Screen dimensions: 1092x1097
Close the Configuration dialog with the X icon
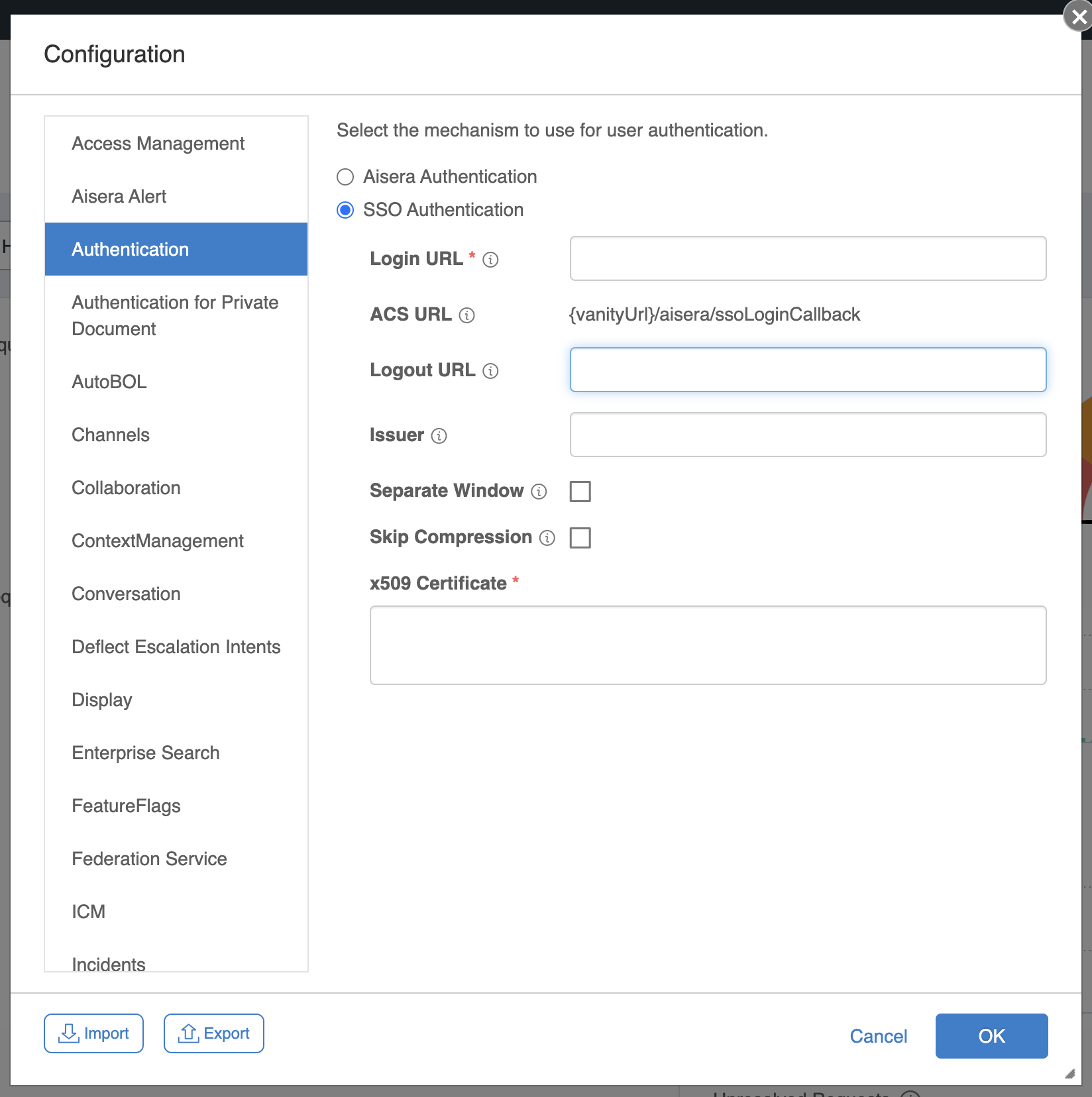pyautogui.click(x=1077, y=17)
